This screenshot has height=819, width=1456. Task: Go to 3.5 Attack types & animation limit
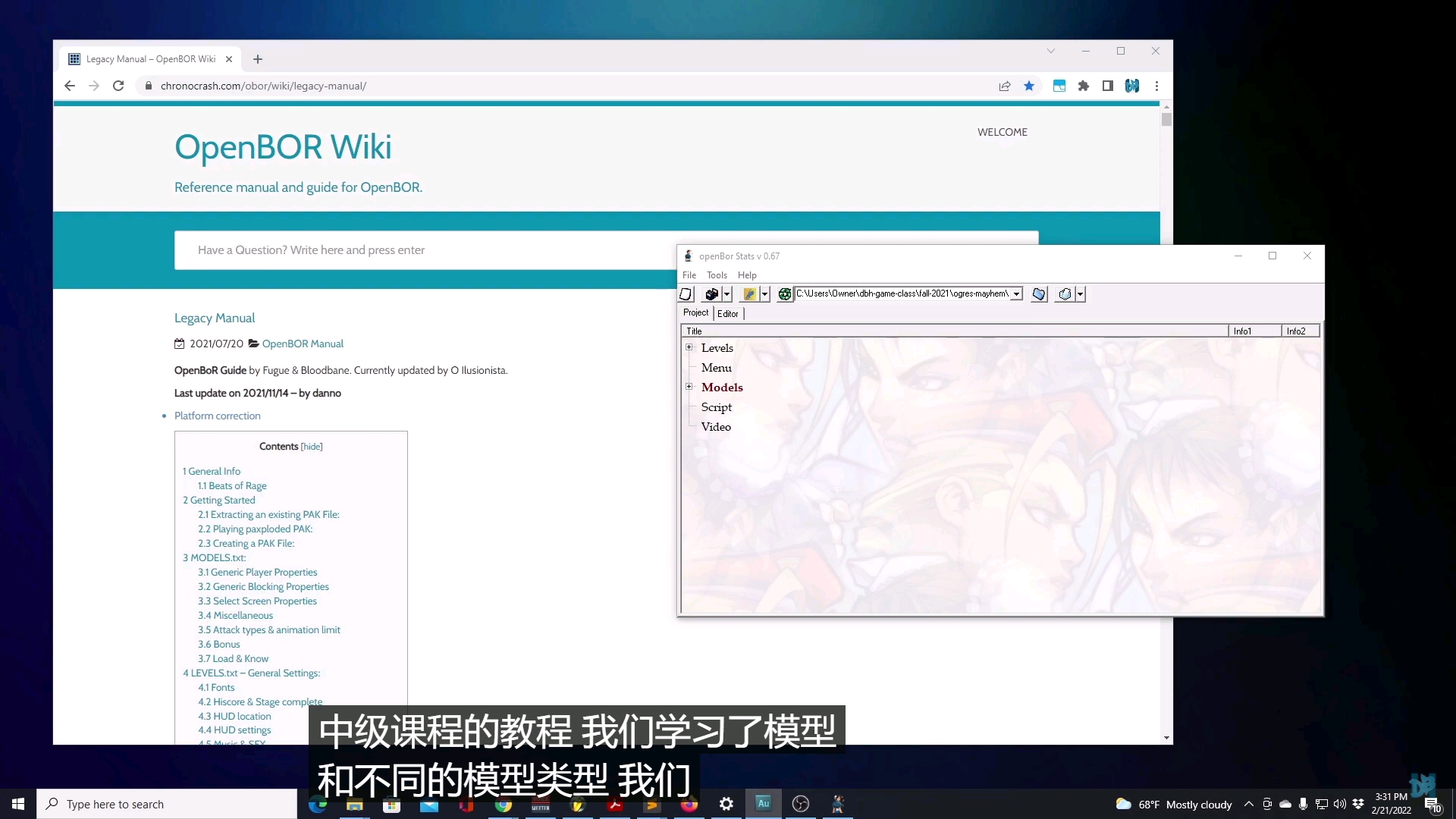(x=269, y=629)
